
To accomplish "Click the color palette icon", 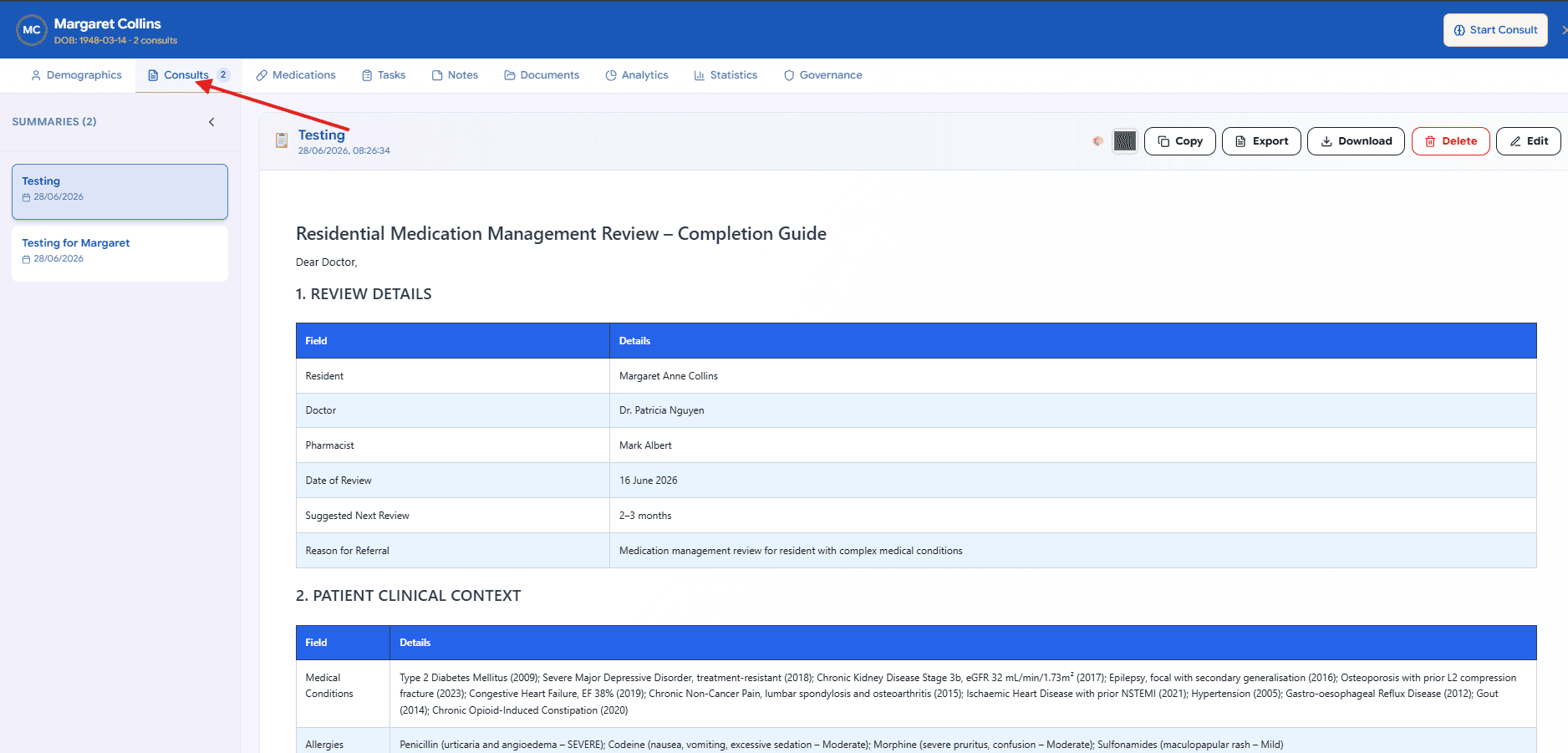I will [1097, 141].
